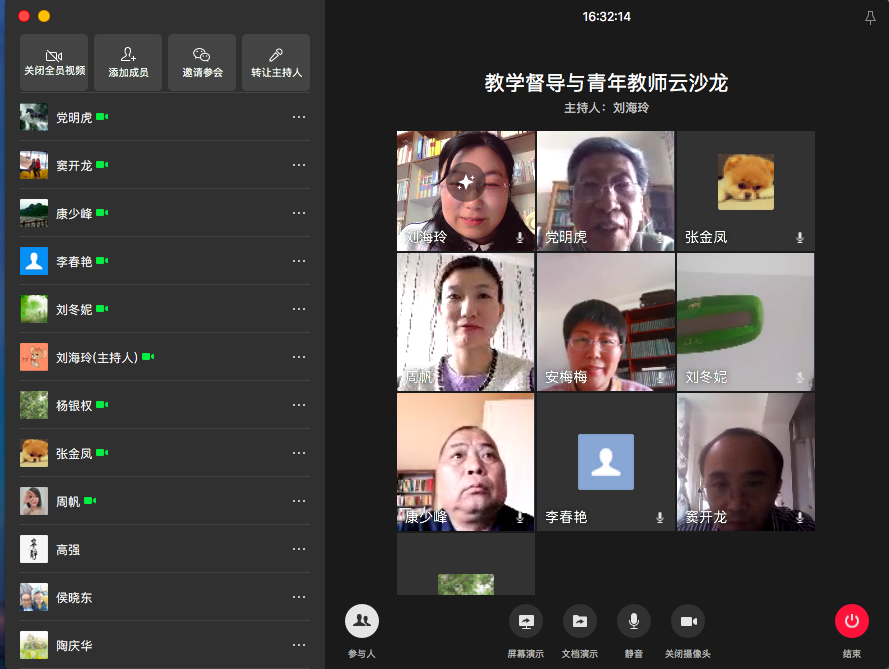Turn off camera via 关闭摄像头
The image size is (889, 669).
[x=688, y=621]
